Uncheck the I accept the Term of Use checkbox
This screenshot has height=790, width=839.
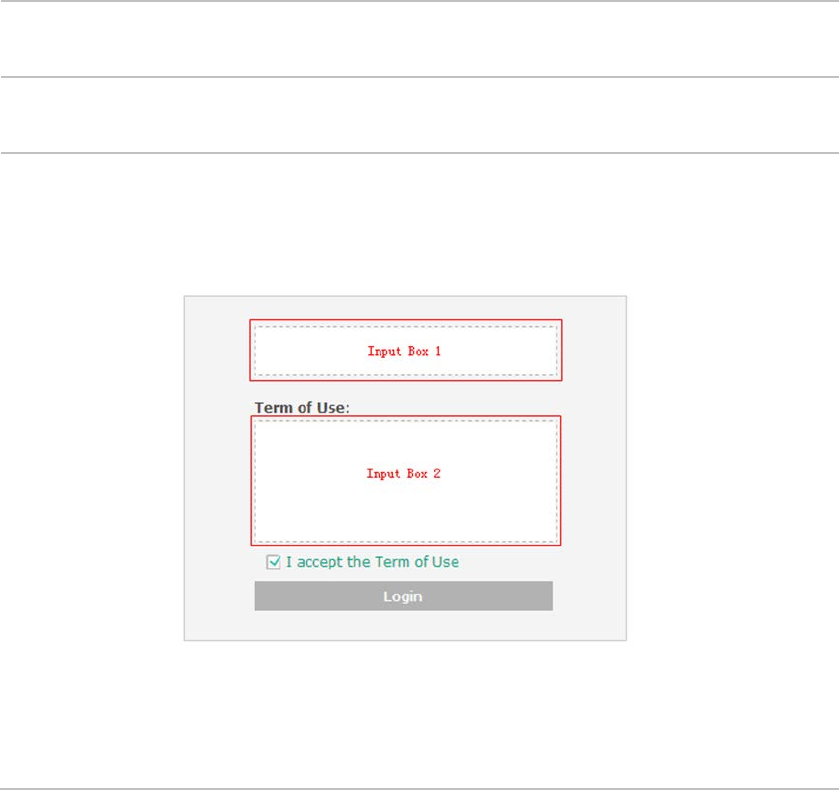(273, 562)
